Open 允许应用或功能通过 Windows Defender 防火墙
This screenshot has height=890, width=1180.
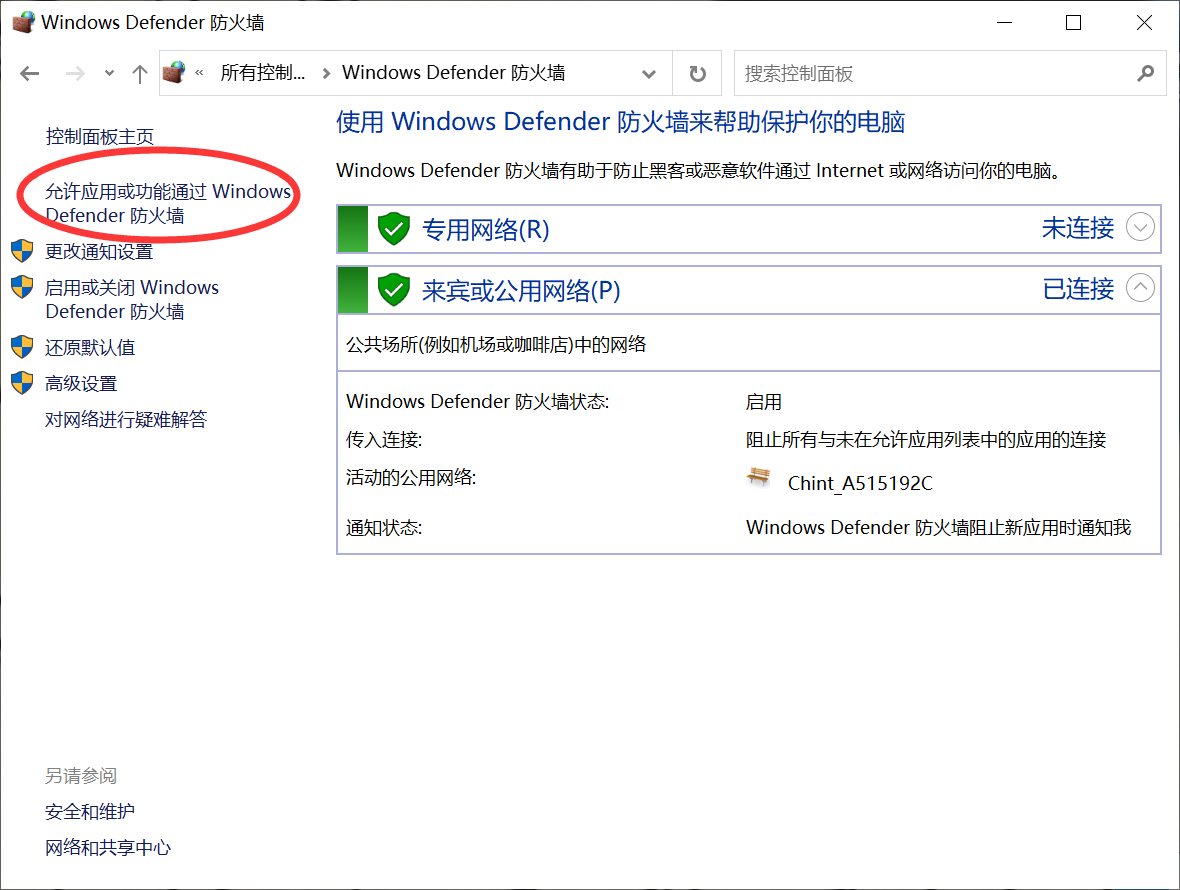(168, 203)
